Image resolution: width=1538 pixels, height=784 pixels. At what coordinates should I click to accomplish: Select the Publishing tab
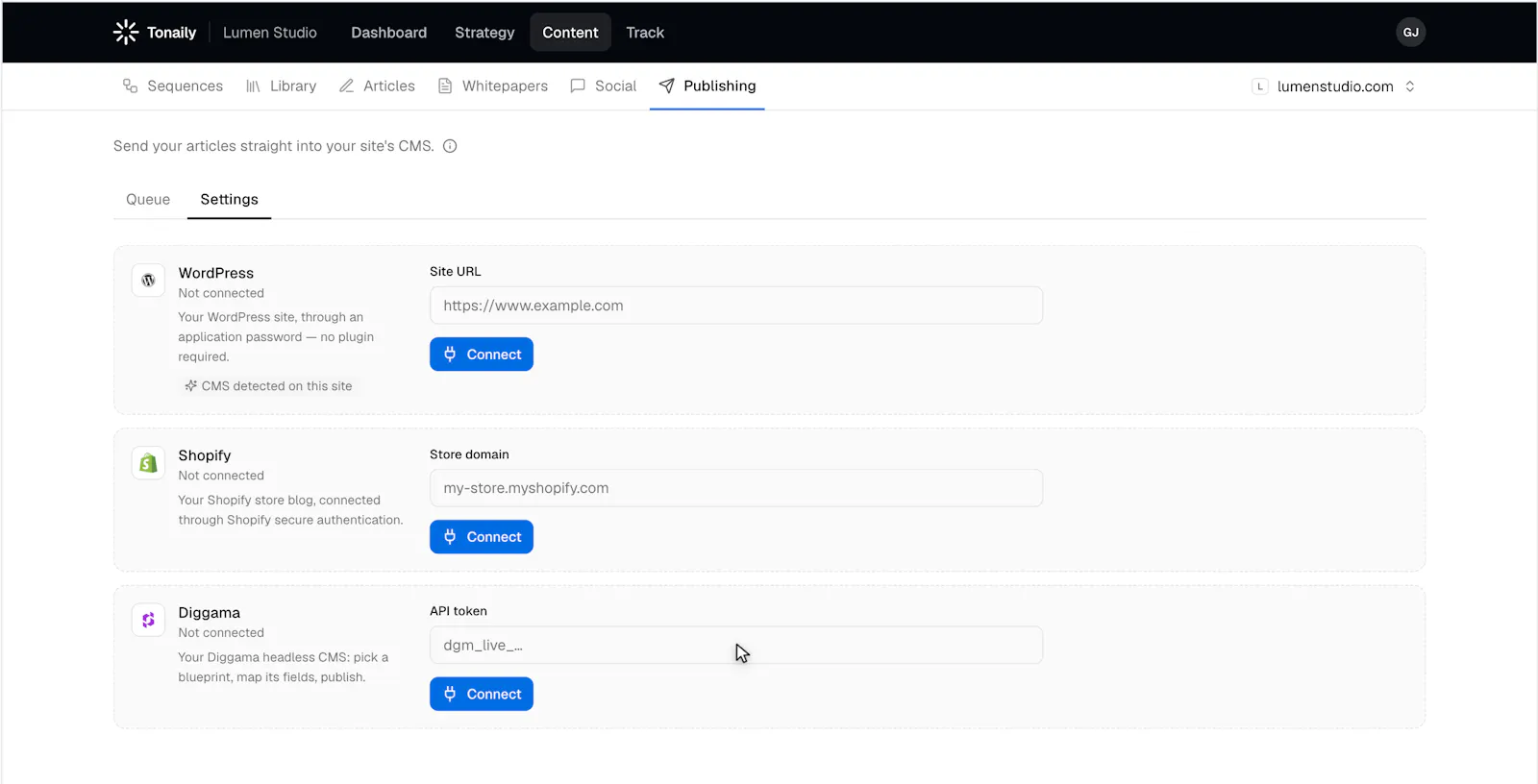[707, 86]
